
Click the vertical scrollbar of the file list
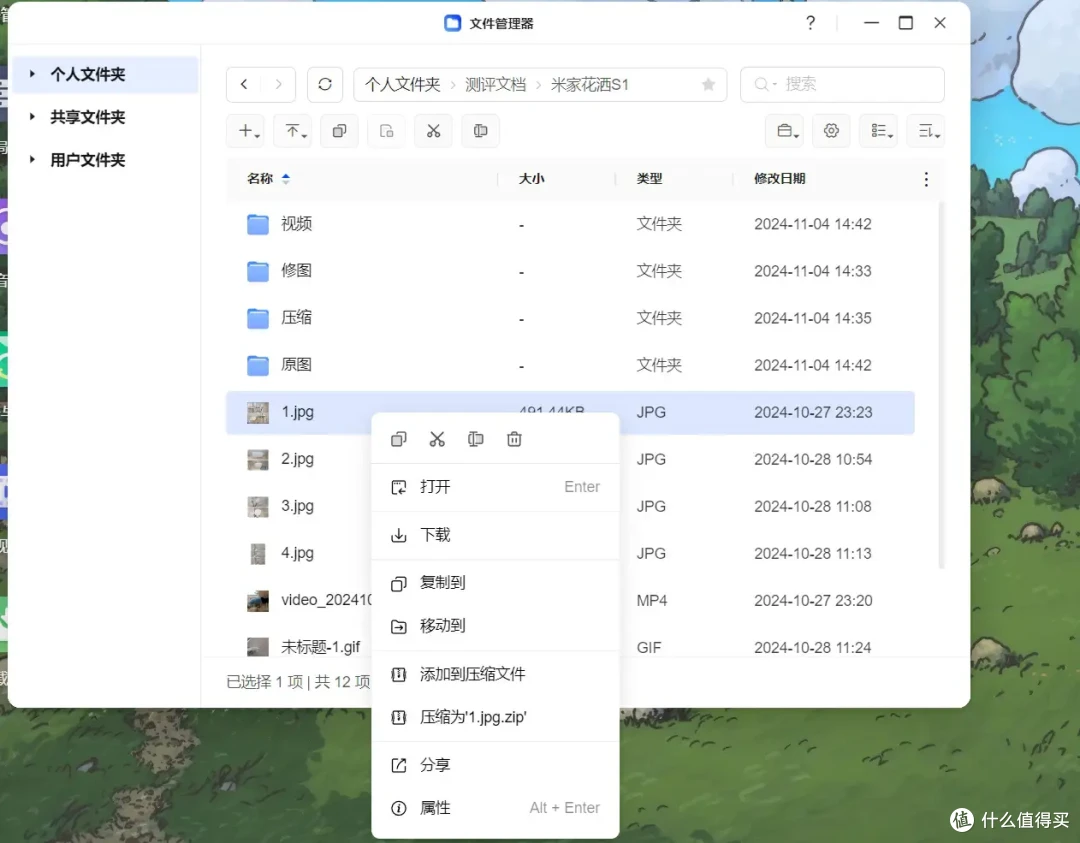coord(941,386)
